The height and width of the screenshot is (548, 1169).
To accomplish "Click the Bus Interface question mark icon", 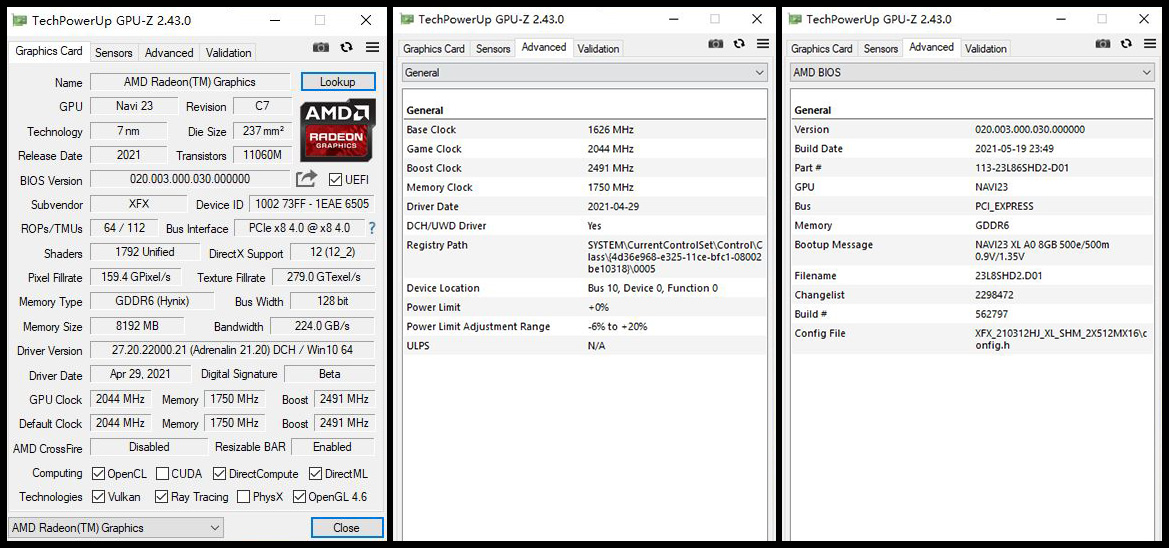I will [373, 228].
